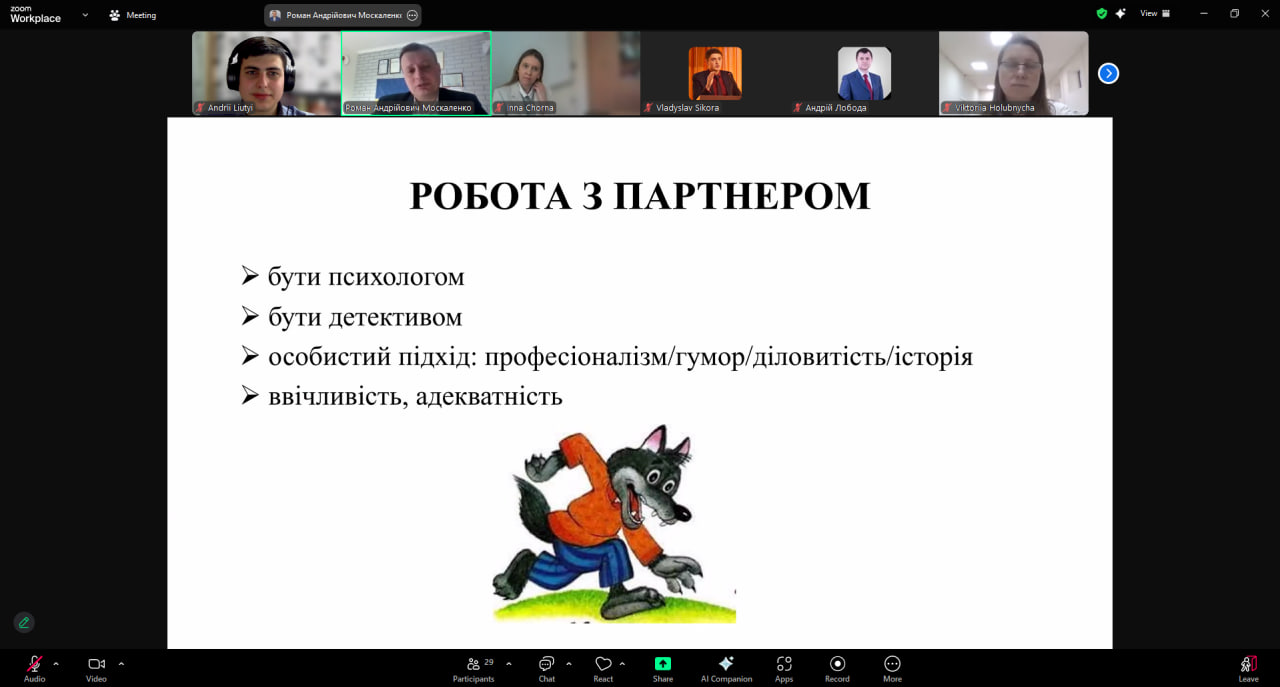
Task: Click the Zoom Workplace logo
Action: point(35,14)
